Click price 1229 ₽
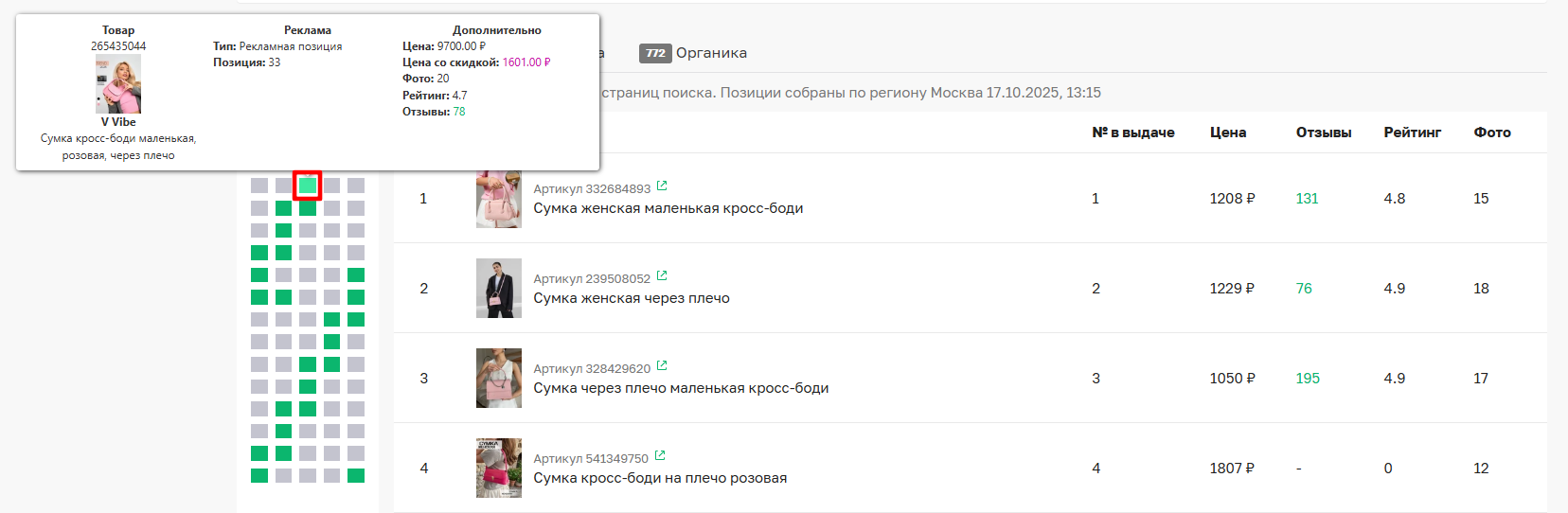 point(1232,289)
